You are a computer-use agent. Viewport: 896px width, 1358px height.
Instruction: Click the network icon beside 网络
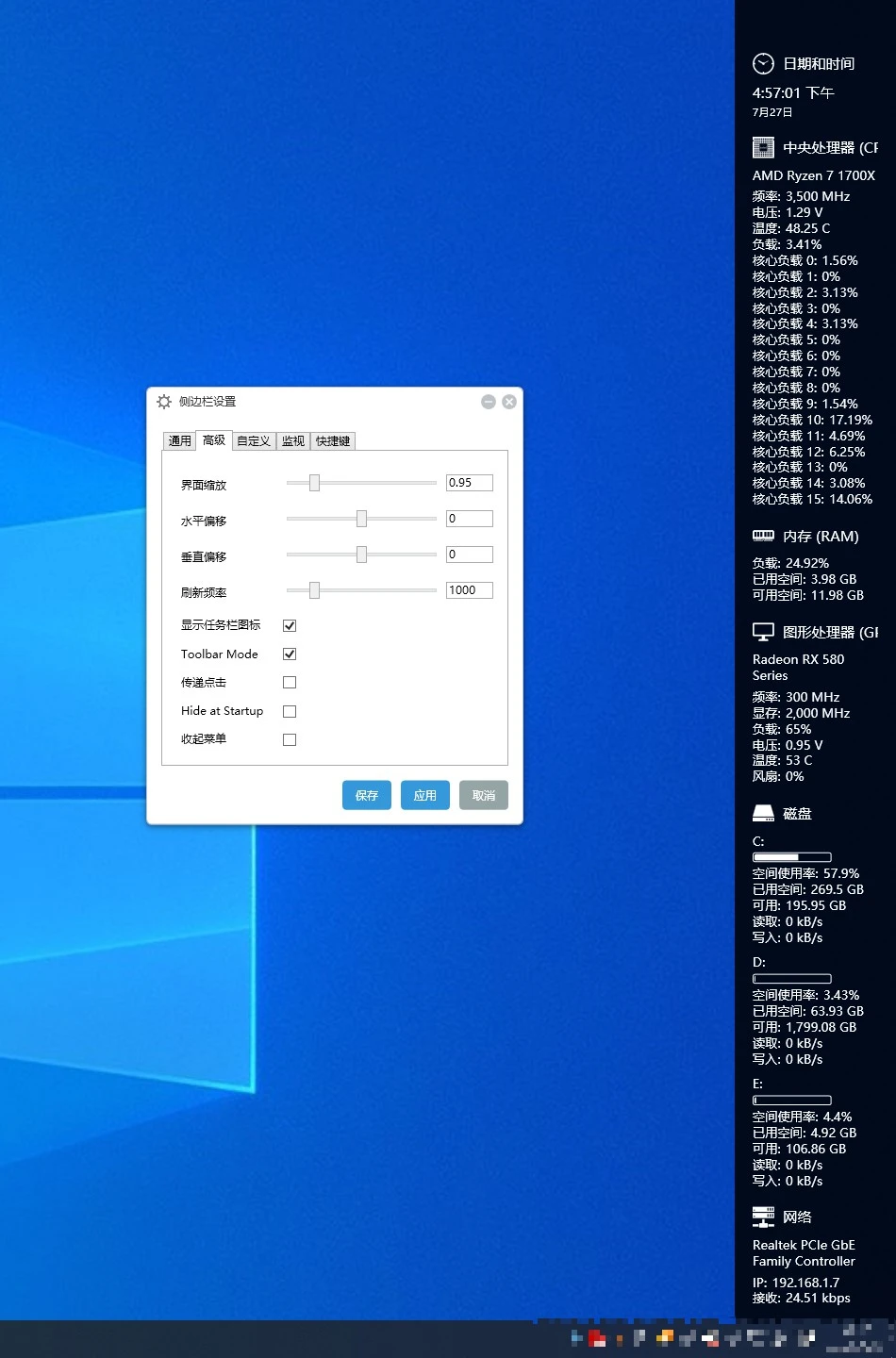(x=763, y=1217)
